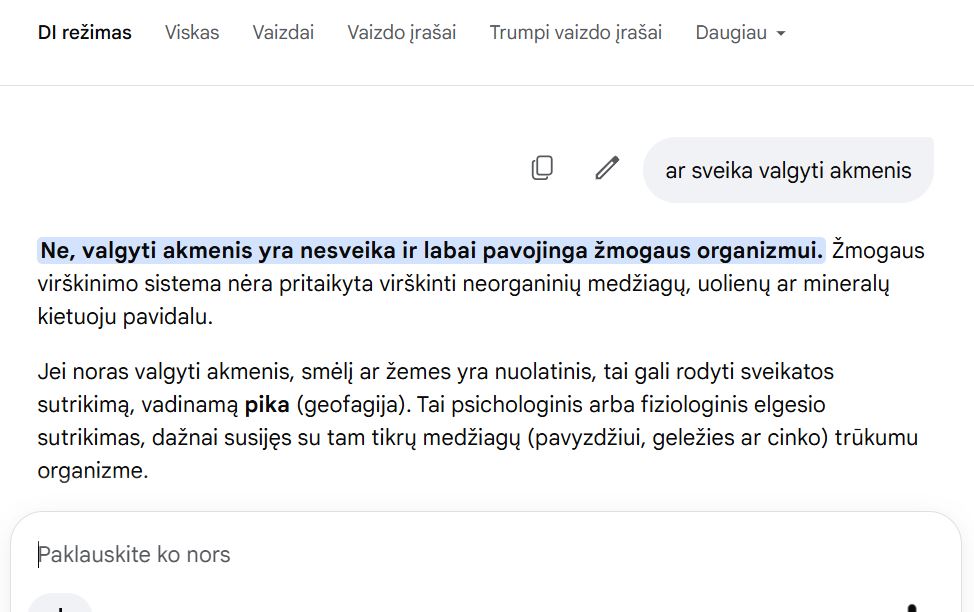Viewport: 974px width, 612px height.
Task: Click the word "(geofagija)" in the answer
Action: pyautogui.click(x=354, y=405)
